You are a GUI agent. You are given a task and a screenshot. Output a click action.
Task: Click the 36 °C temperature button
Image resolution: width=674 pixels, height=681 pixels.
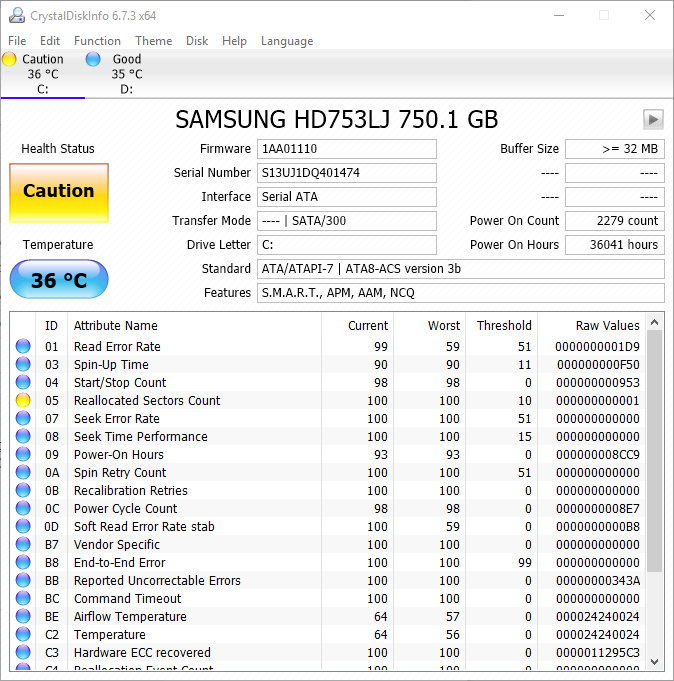[59, 280]
